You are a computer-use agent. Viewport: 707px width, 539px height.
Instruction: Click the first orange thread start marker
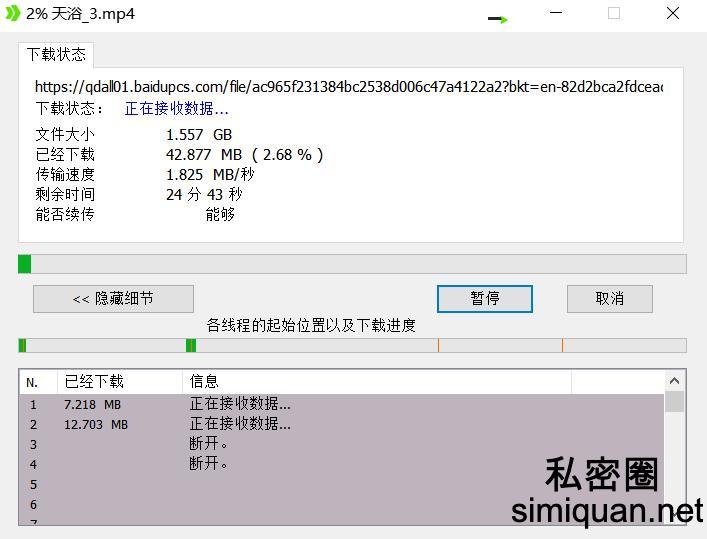pyautogui.click(x=438, y=346)
